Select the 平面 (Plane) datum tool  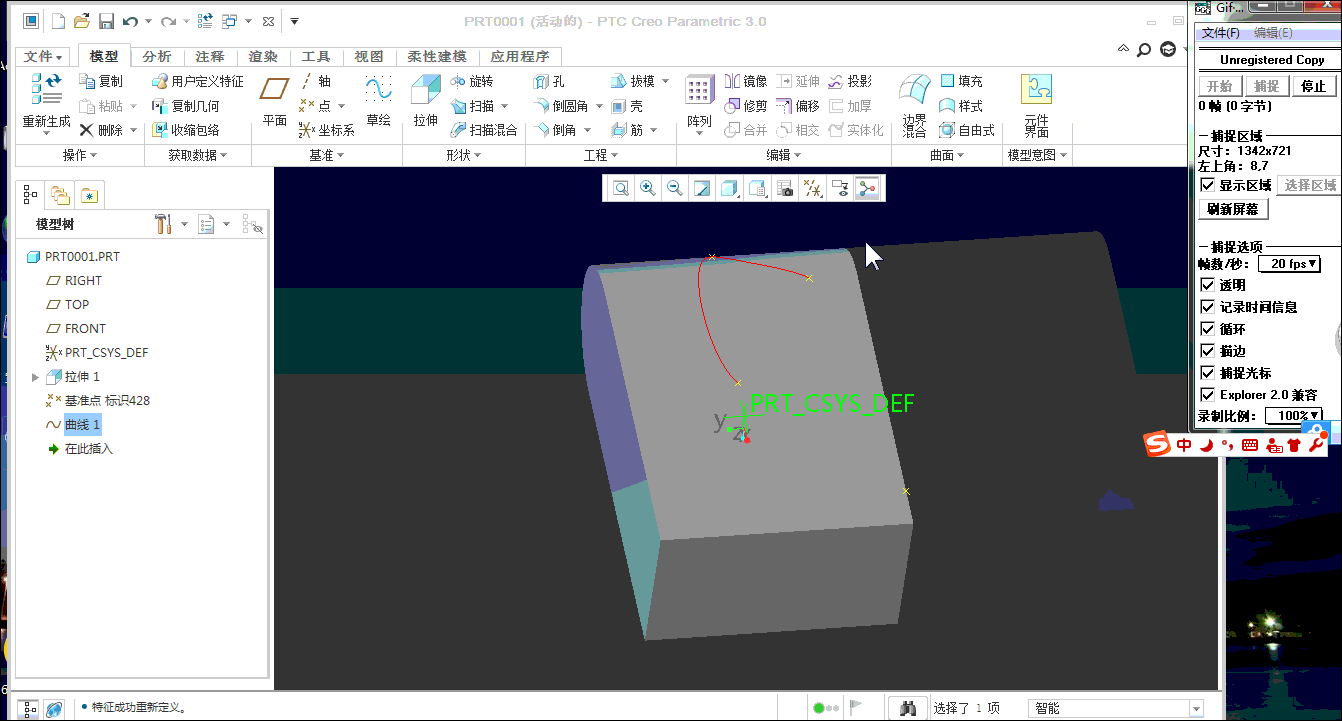point(274,102)
